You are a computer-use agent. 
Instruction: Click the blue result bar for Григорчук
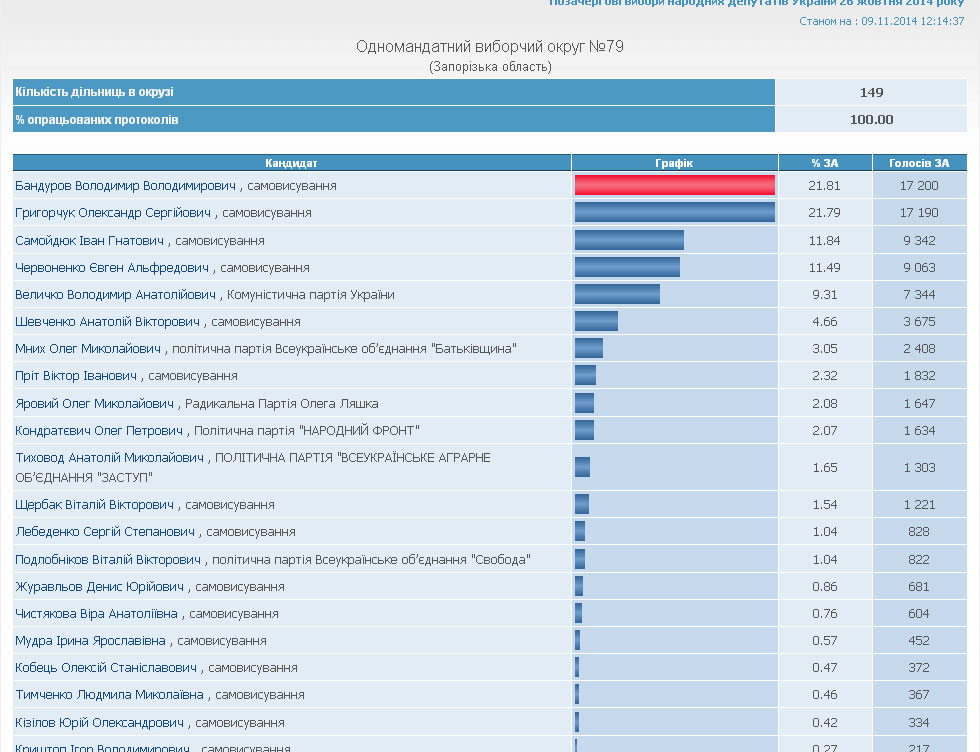point(674,212)
